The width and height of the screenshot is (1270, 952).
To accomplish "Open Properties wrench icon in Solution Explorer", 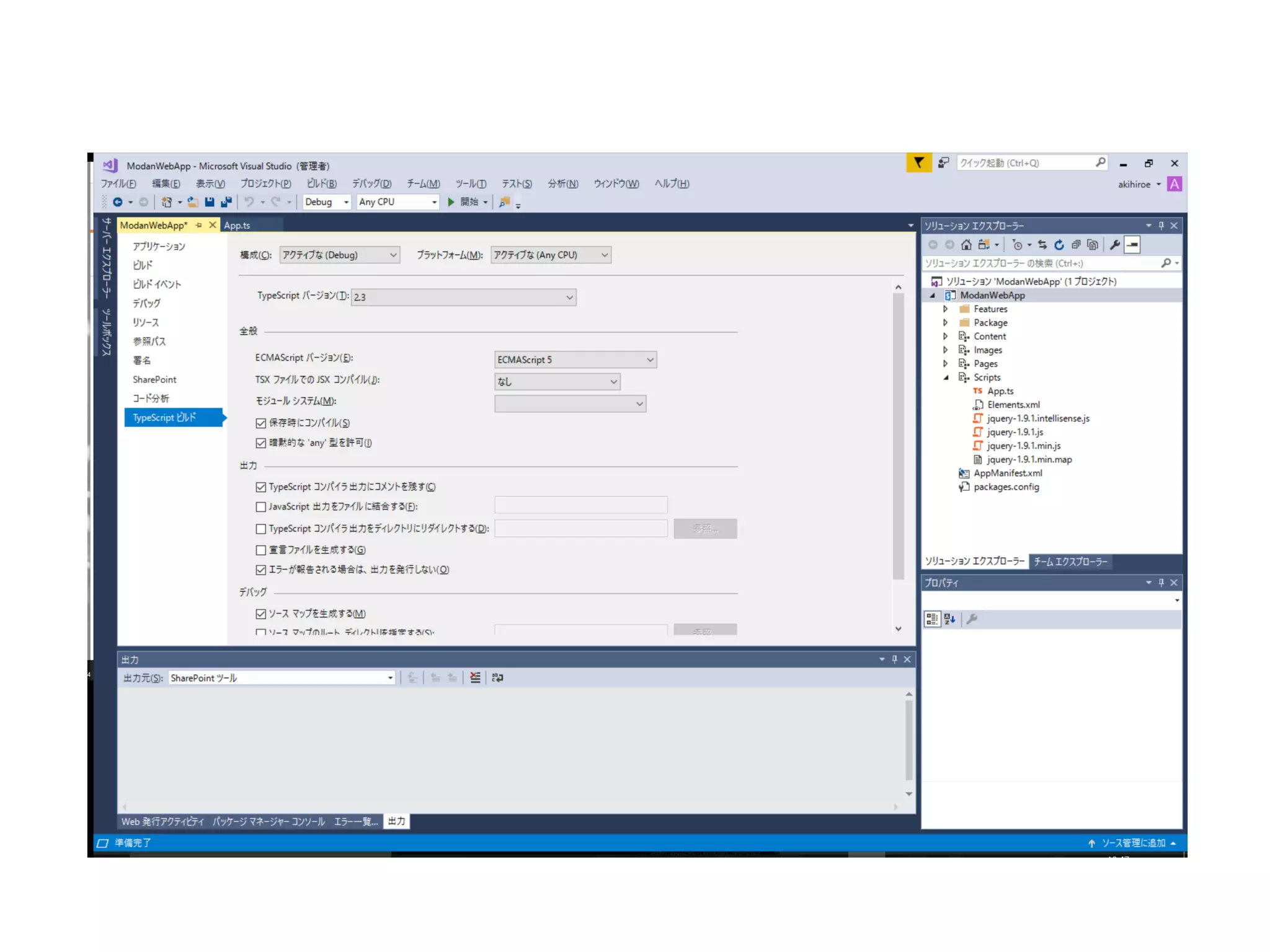I will (x=1114, y=245).
